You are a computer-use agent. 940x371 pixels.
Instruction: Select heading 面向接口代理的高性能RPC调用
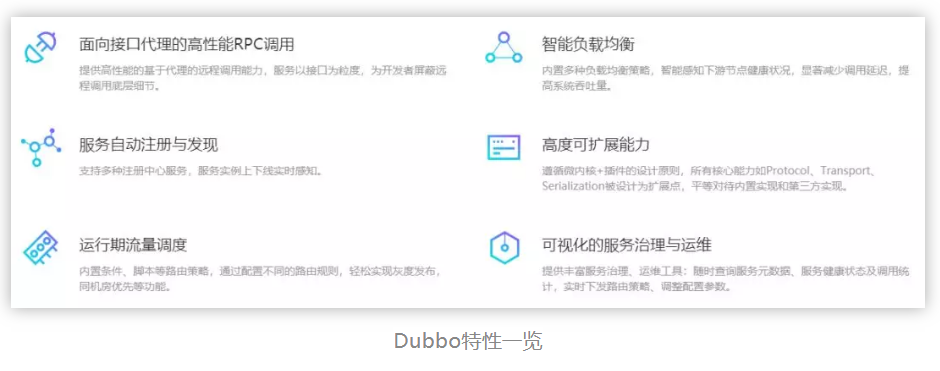[x=186, y=44]
